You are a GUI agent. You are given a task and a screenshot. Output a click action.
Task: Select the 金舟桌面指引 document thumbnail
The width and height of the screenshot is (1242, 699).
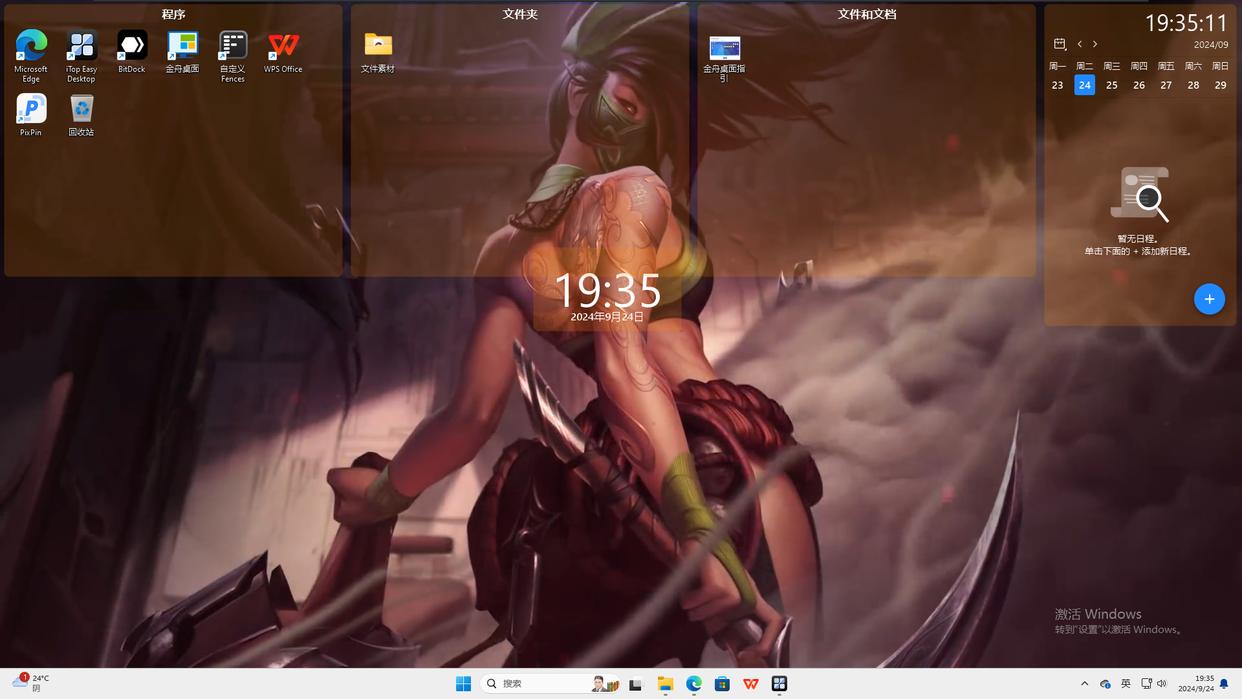tap(724, 48)
